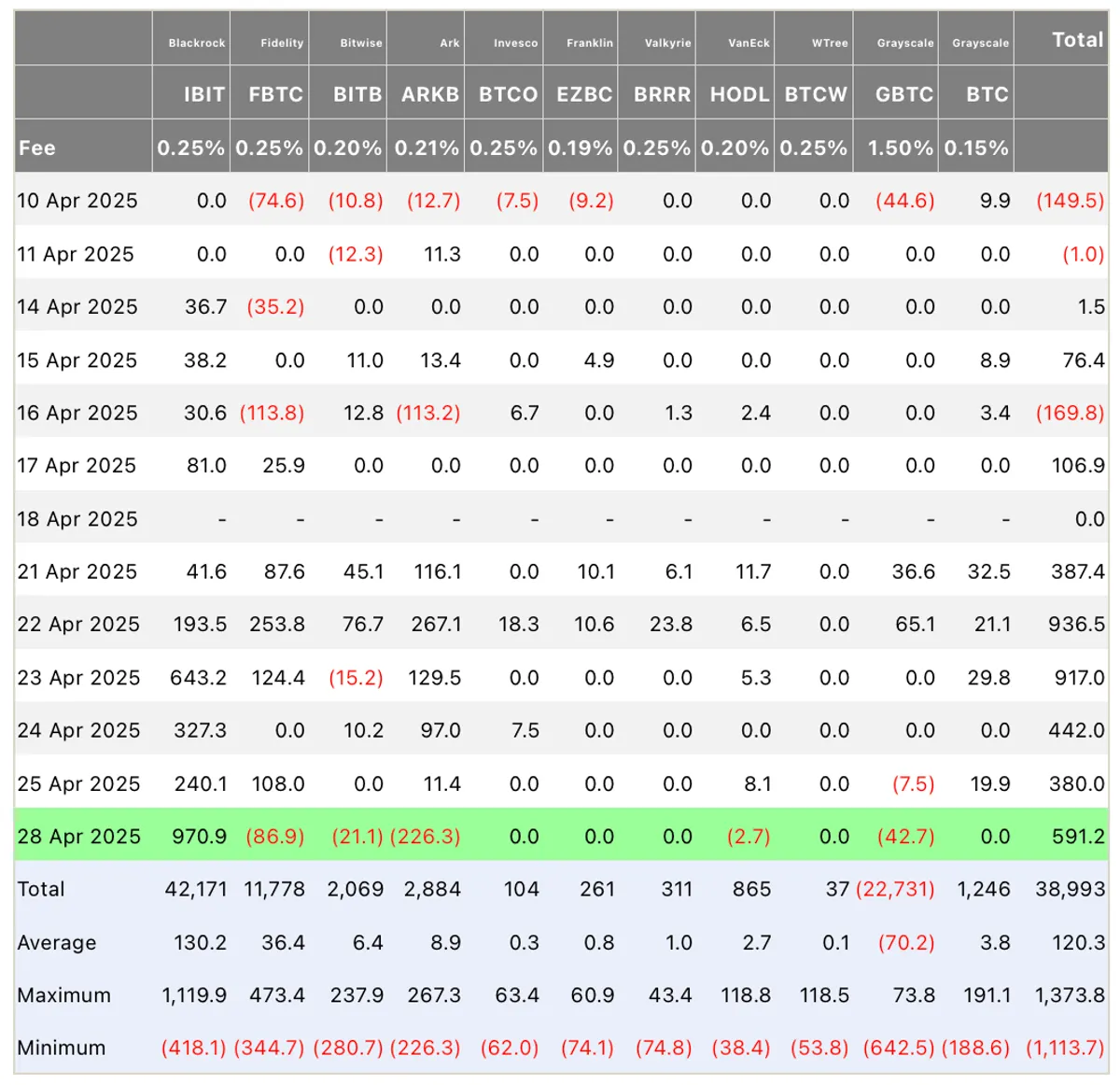
Task: Select the HODL ticker column header
Action: [x=739, y=94]
